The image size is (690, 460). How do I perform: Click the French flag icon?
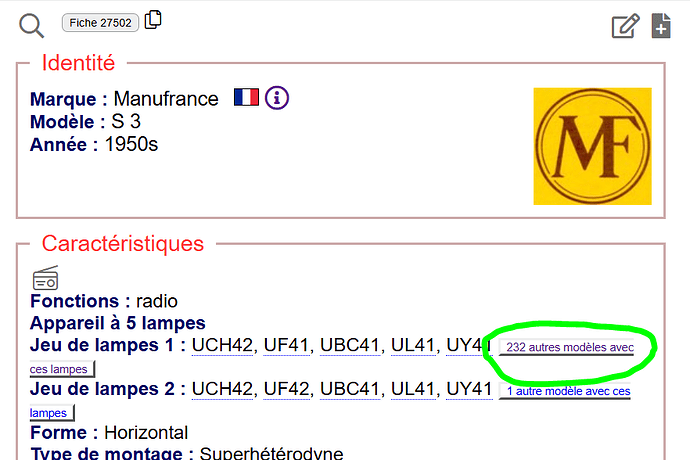246,97
